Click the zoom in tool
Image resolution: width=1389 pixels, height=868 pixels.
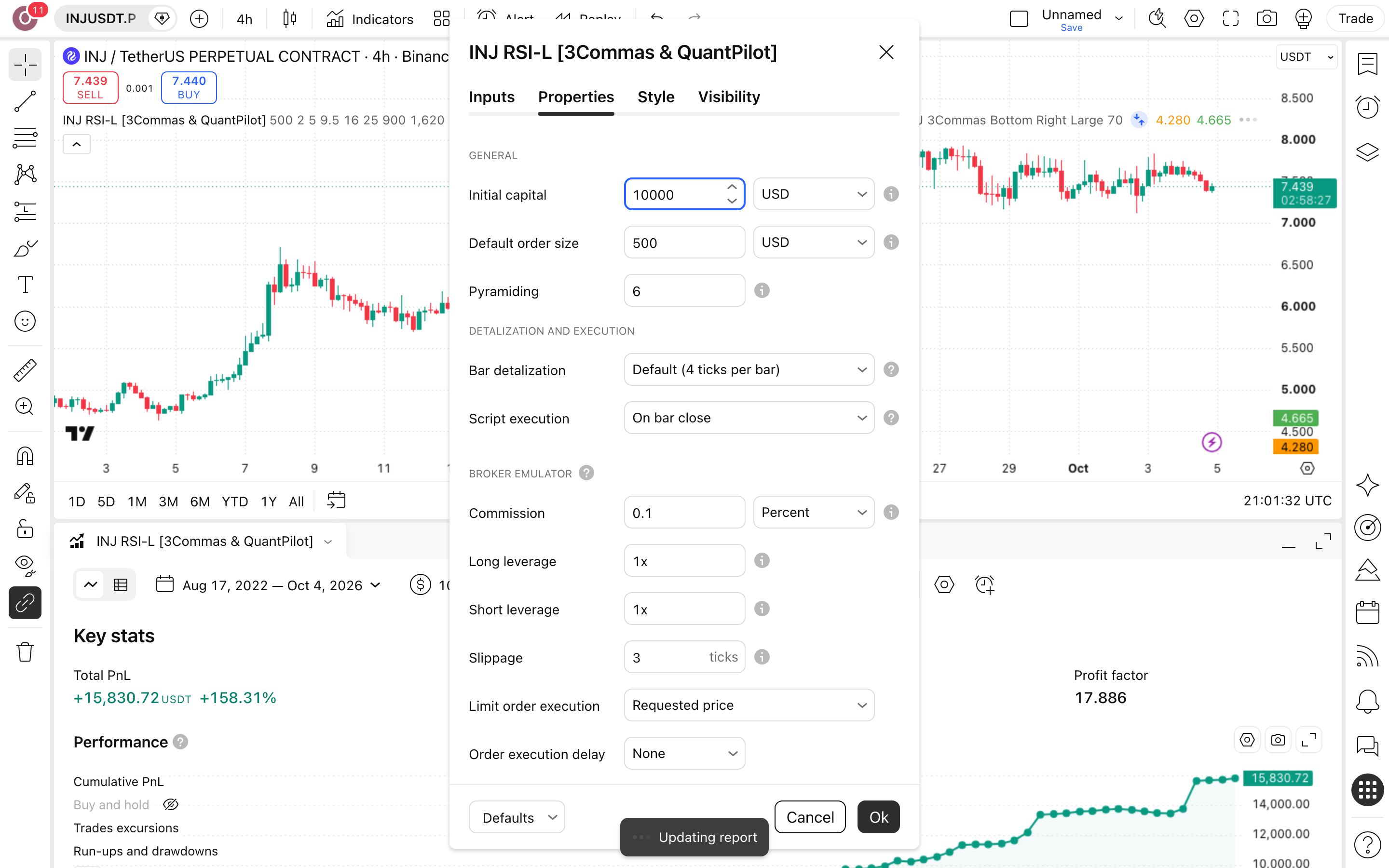coord(25,407)
